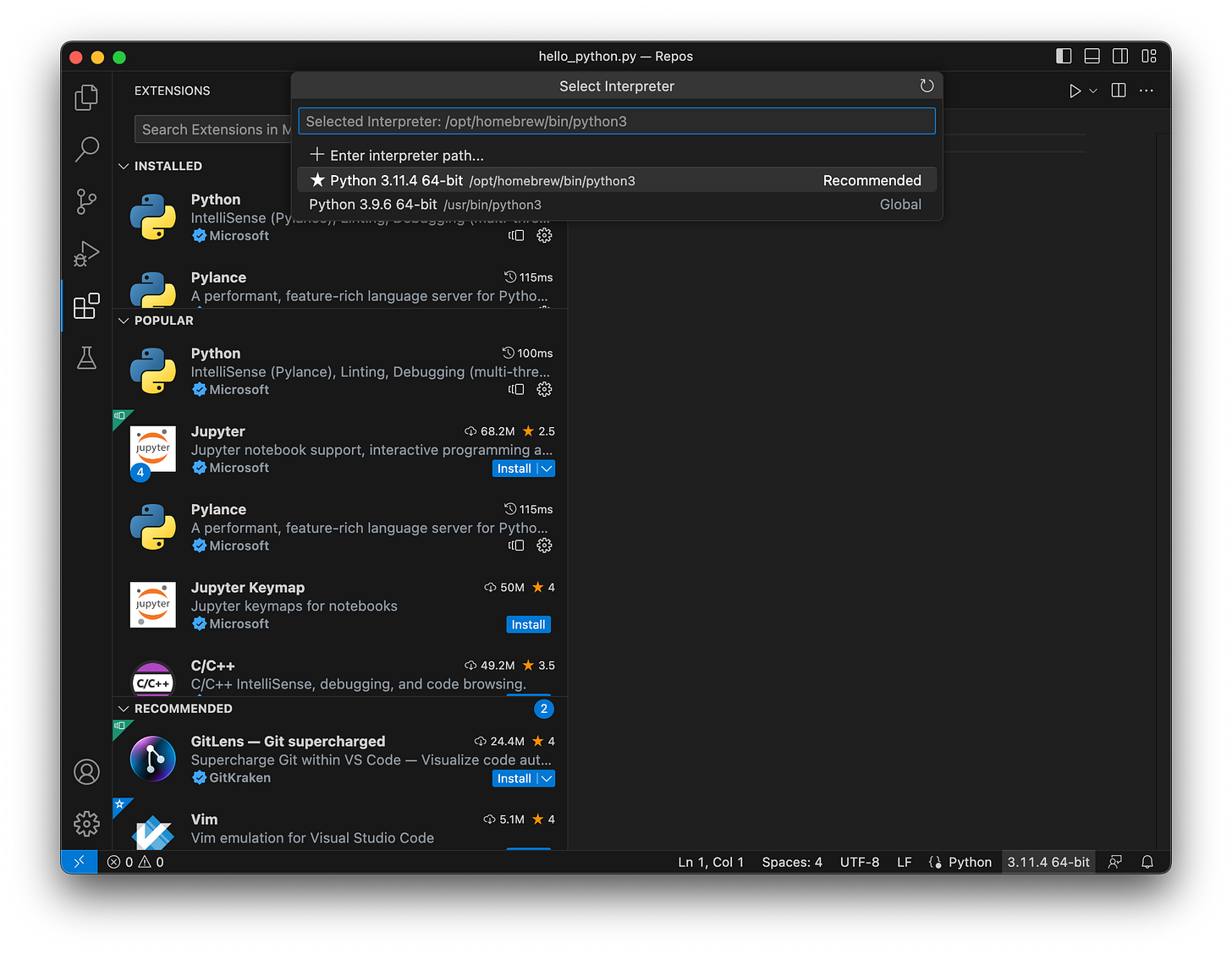Open editor More Actions ellipsis
The image size is (1232, 954).
(x=1147, y=90)
